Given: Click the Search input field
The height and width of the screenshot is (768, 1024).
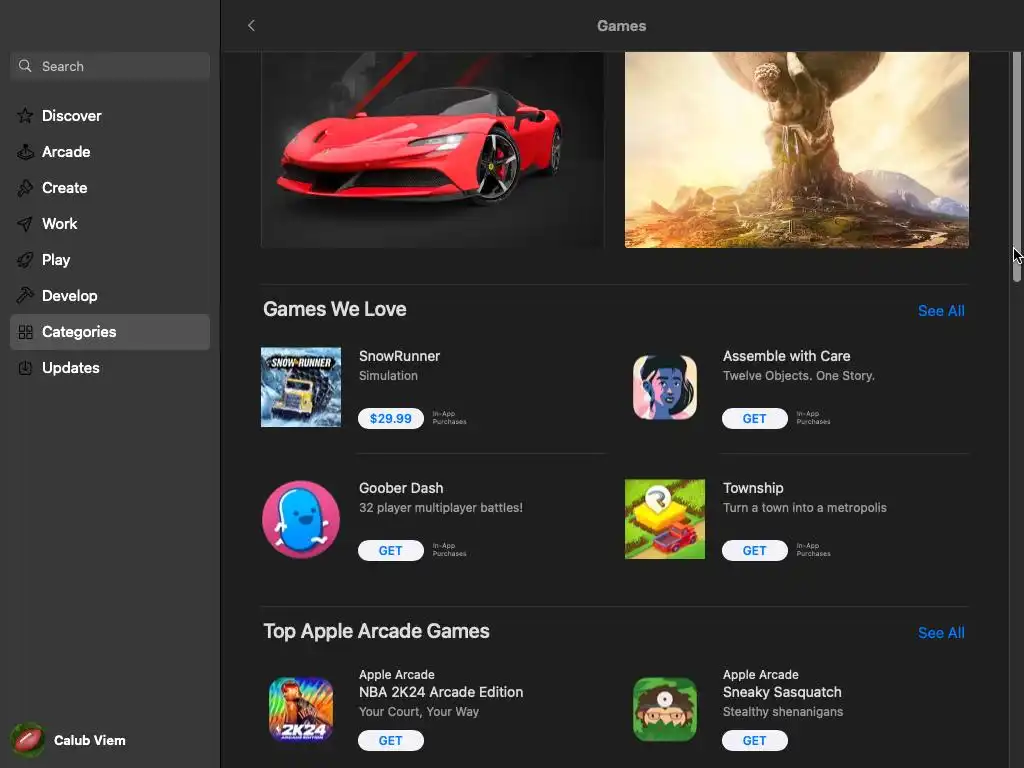Looking at the screenshot, I should click(x=110, y=66).
